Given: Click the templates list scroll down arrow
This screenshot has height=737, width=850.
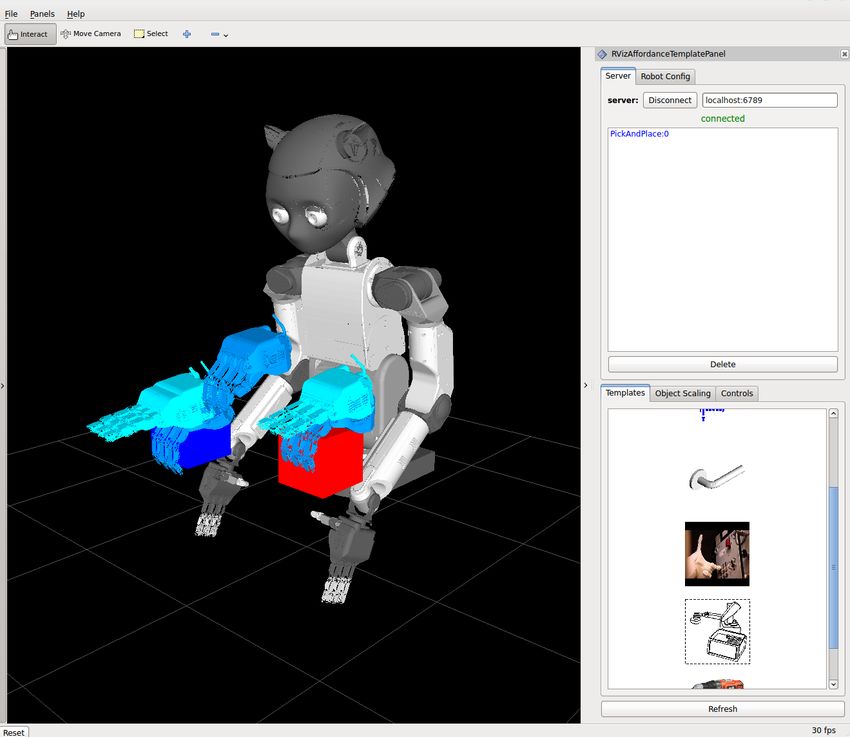Looking at the screenshot, I should (833, 684).
